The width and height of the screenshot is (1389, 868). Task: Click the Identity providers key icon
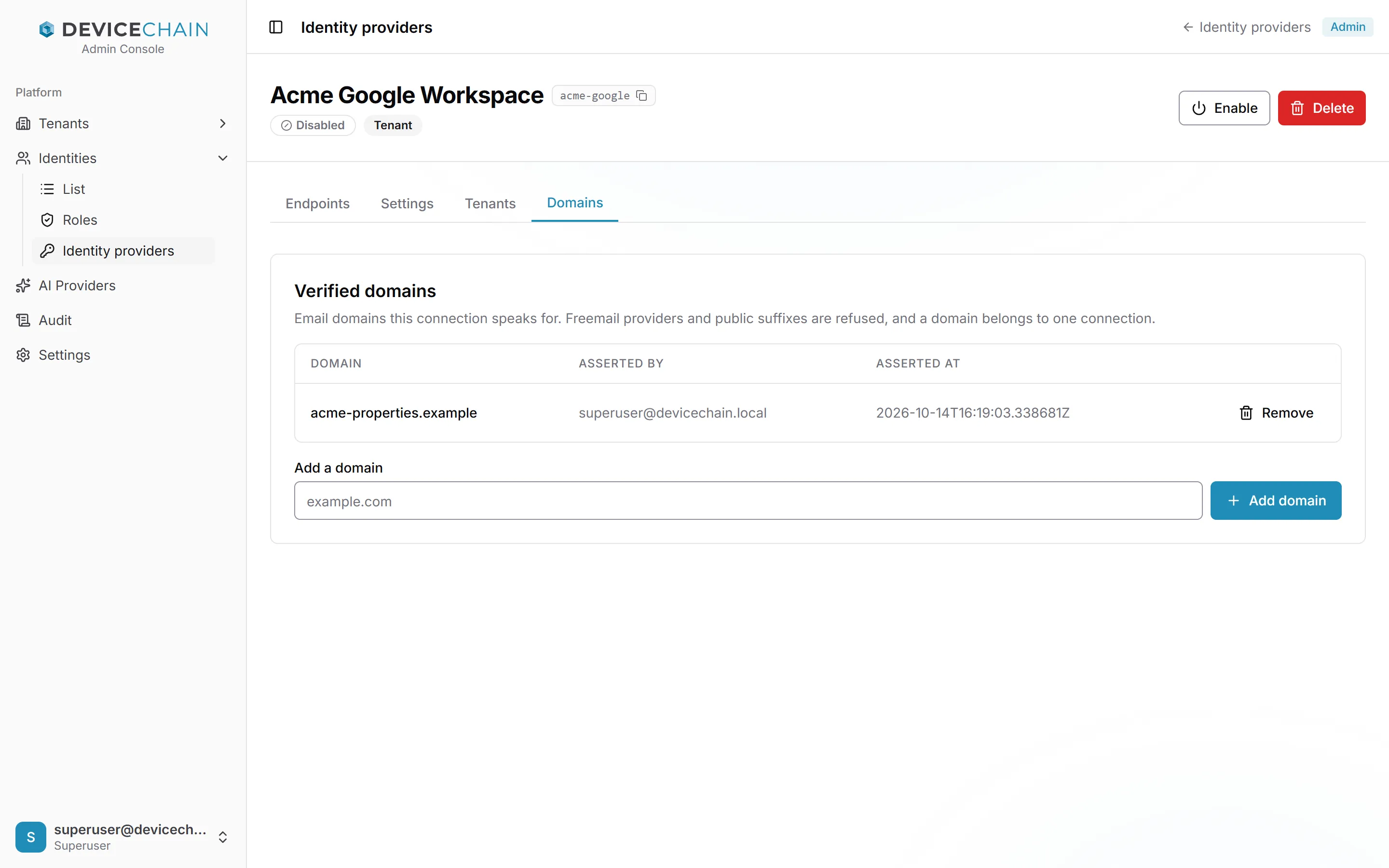coord(47,251)
